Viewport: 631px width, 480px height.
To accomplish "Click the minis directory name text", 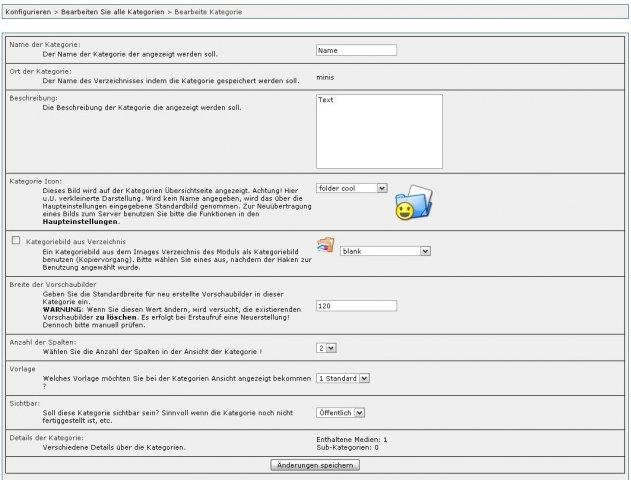I will pos(325,77).
